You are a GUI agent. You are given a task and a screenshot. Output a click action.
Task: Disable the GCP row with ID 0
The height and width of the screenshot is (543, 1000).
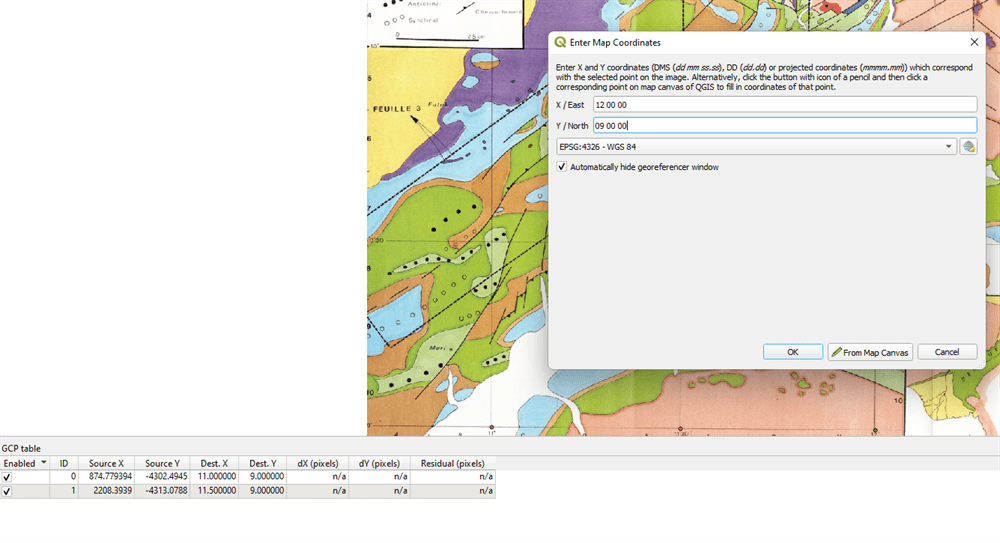pos(8,478)
